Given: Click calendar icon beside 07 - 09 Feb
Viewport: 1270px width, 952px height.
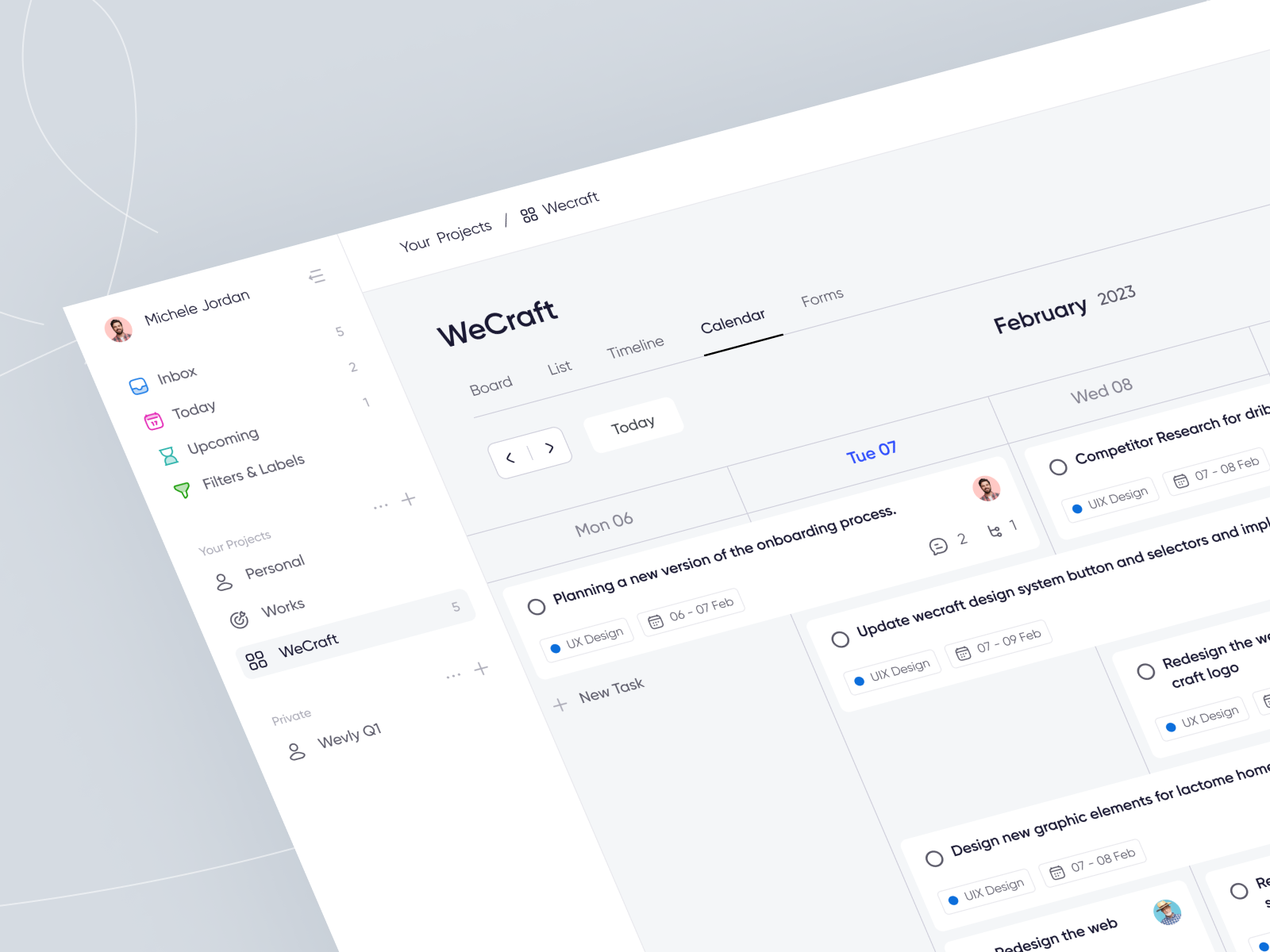Looking at the screenshot, I should 963,653.
